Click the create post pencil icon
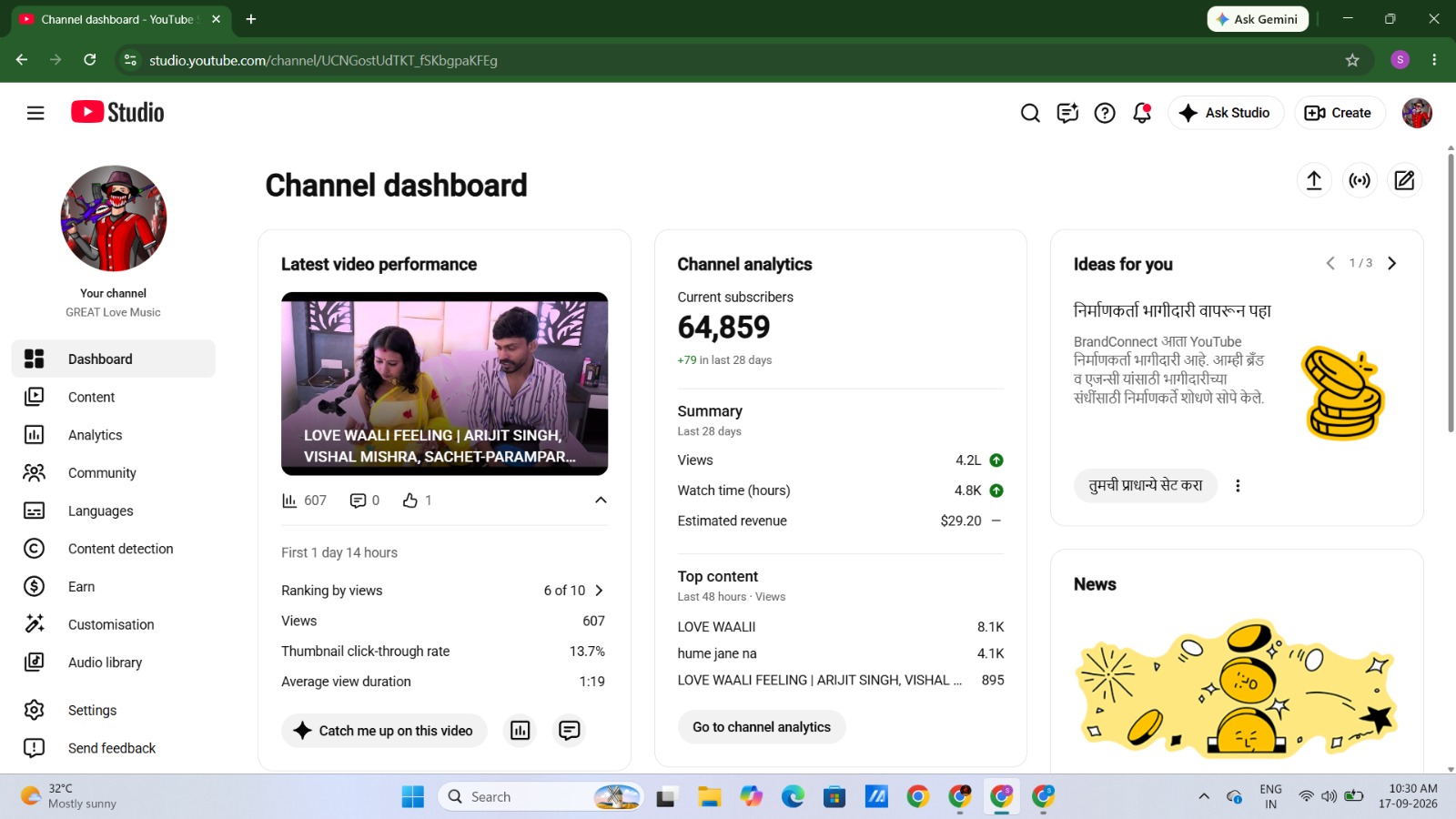 tap(1405, 180)
